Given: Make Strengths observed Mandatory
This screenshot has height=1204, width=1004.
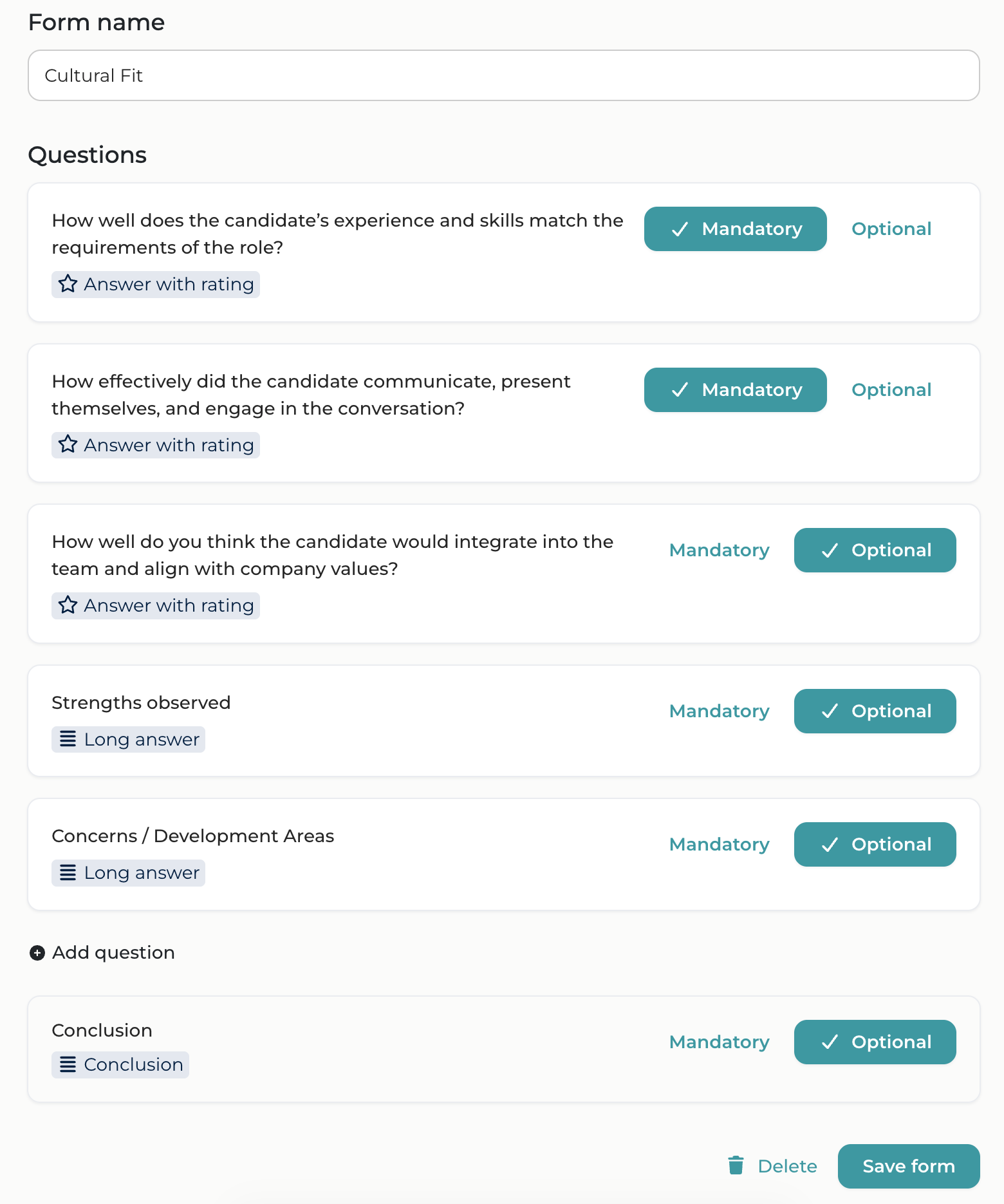Looking at the screenshot, I should click(719, 711).
